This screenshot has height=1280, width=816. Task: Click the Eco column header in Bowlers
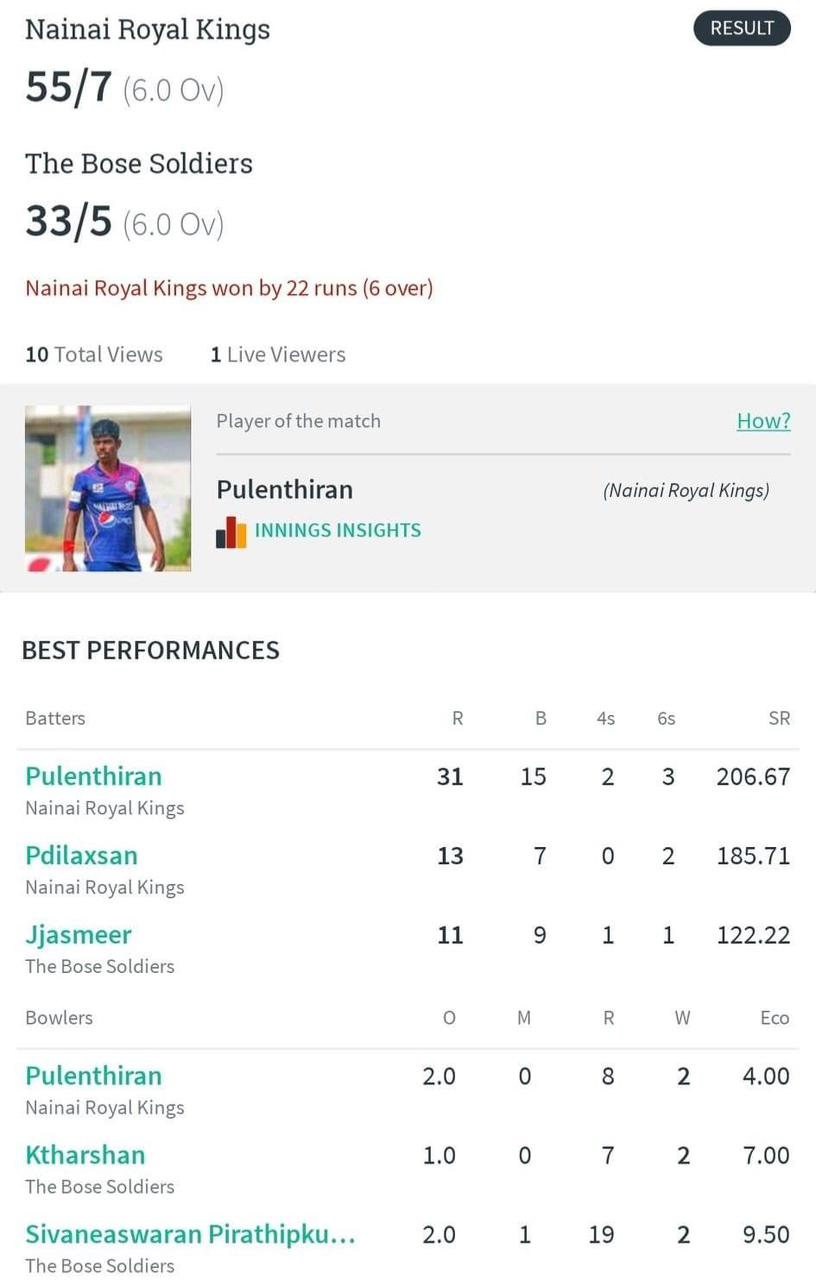pyautogui.click(x=775, y=1018)
